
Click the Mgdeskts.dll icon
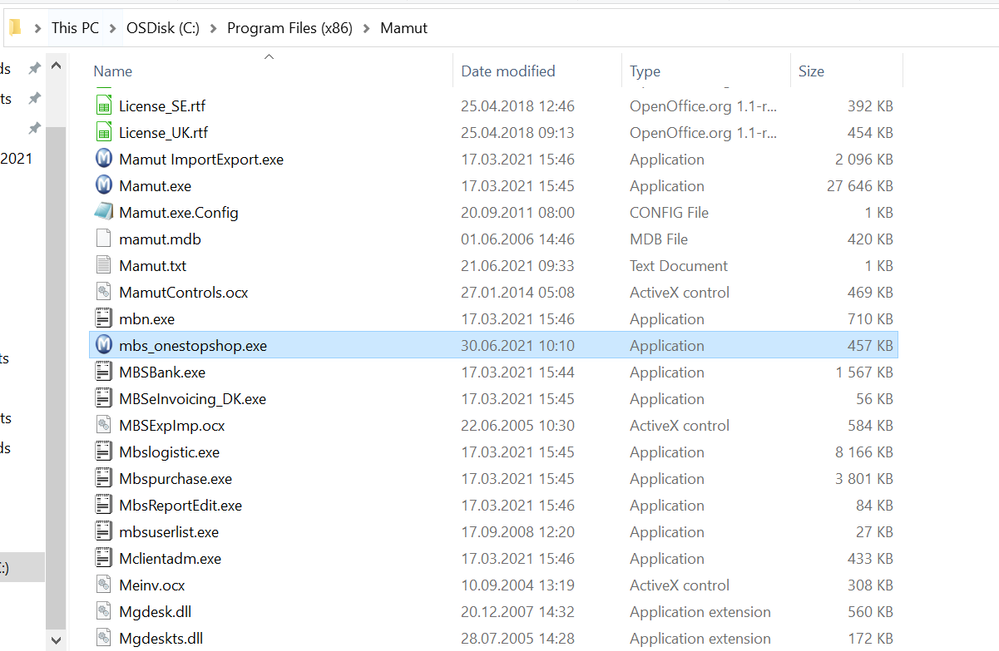[x=104, y=638]
